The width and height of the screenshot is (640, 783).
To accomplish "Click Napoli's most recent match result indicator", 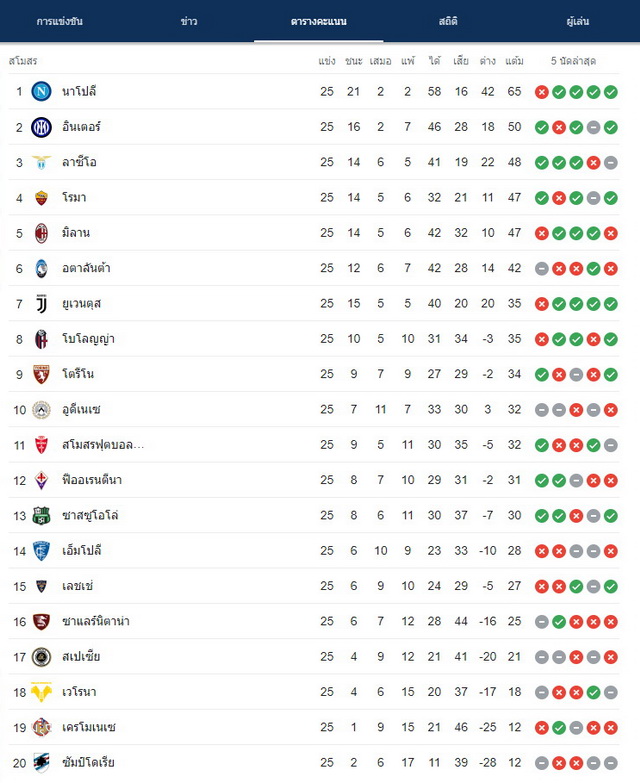I will tap(611, 92).
